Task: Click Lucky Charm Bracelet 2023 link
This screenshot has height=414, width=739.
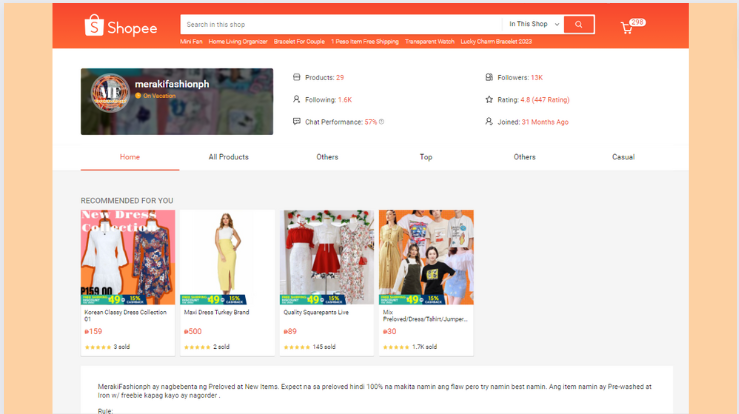Action: pyautogui.click(x=496, y=41)
